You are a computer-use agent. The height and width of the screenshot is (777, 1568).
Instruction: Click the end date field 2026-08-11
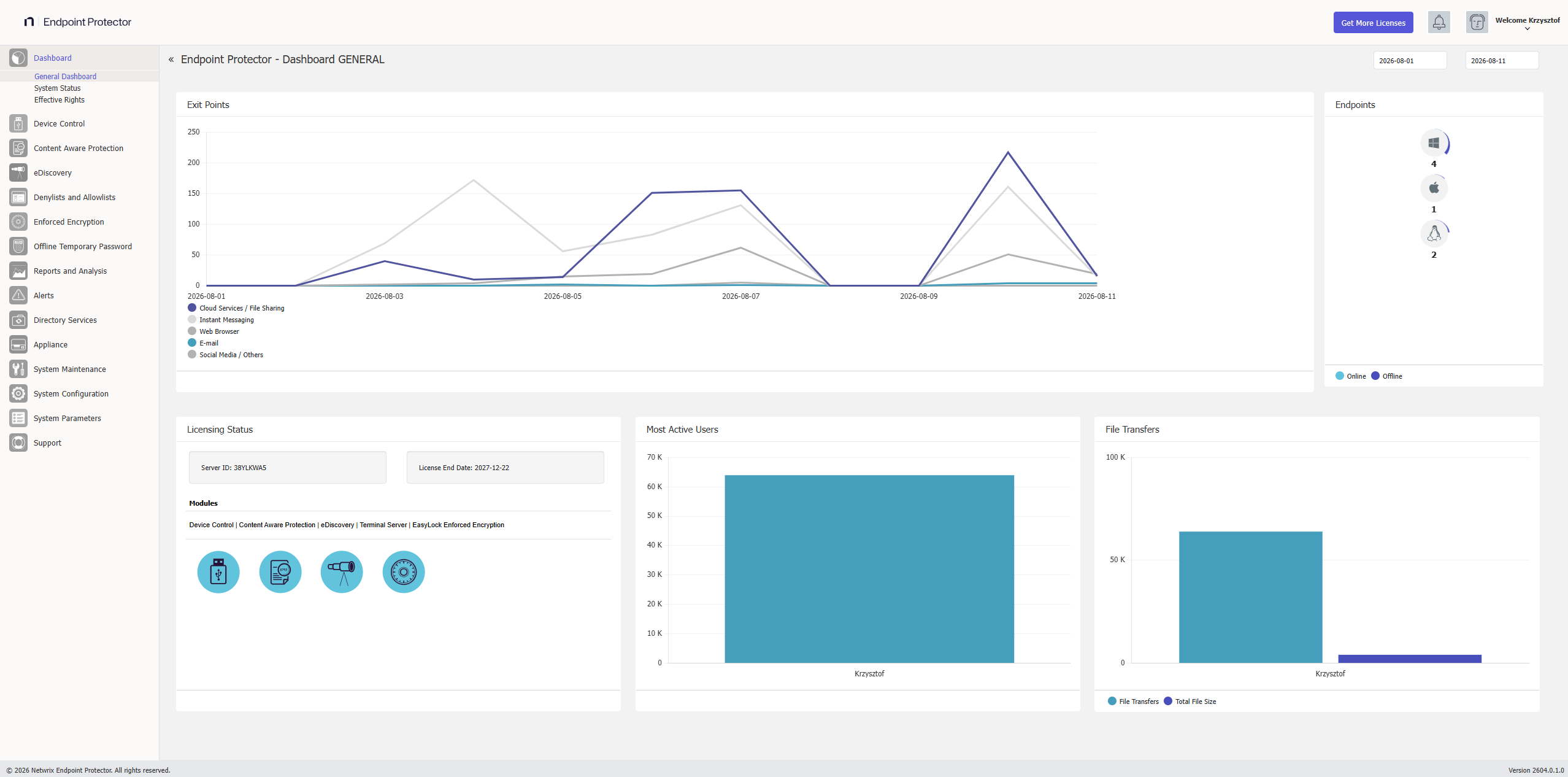click(1502, 61)
